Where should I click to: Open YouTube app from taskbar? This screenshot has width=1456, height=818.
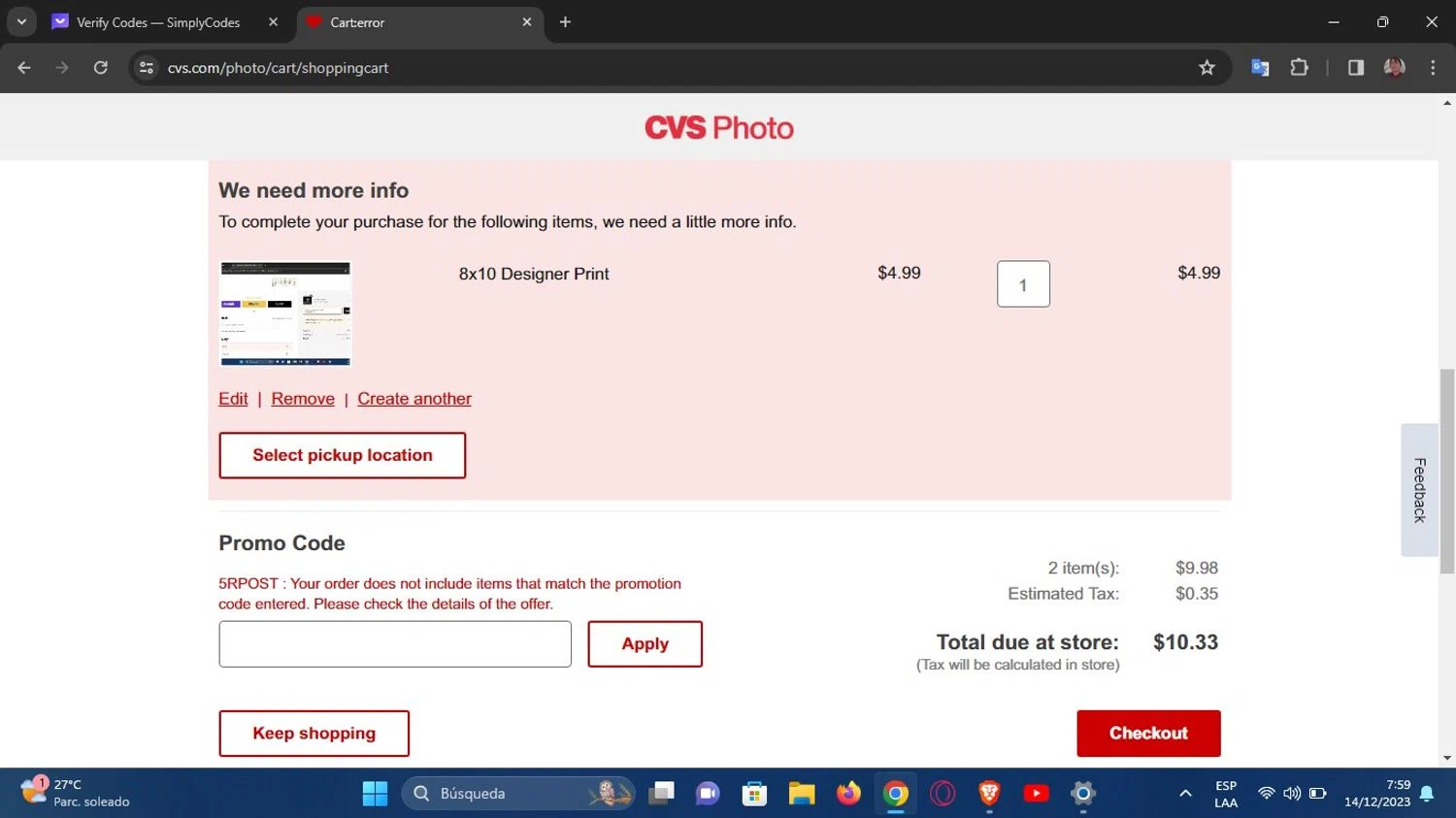click(1036, 794)
